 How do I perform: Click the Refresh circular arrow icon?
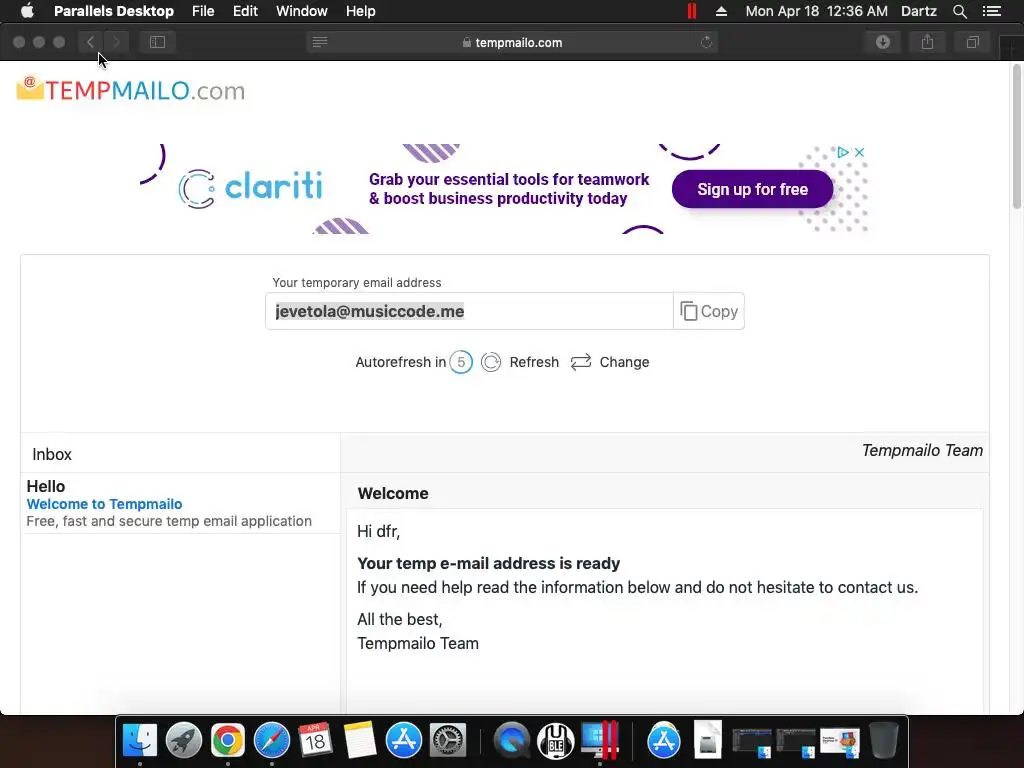click(x=491, y=362)
